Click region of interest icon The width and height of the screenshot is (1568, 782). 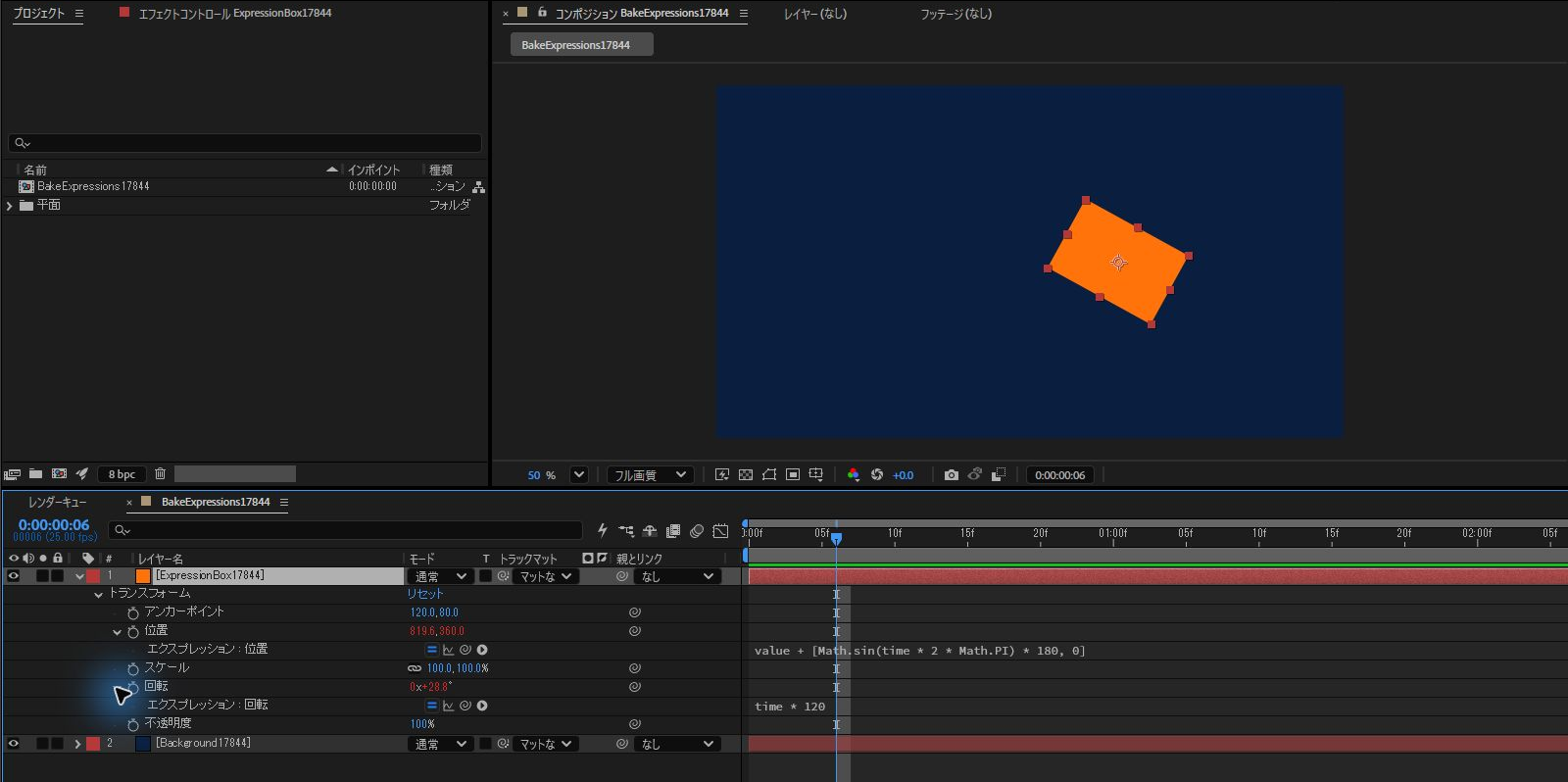coord(793,475)
